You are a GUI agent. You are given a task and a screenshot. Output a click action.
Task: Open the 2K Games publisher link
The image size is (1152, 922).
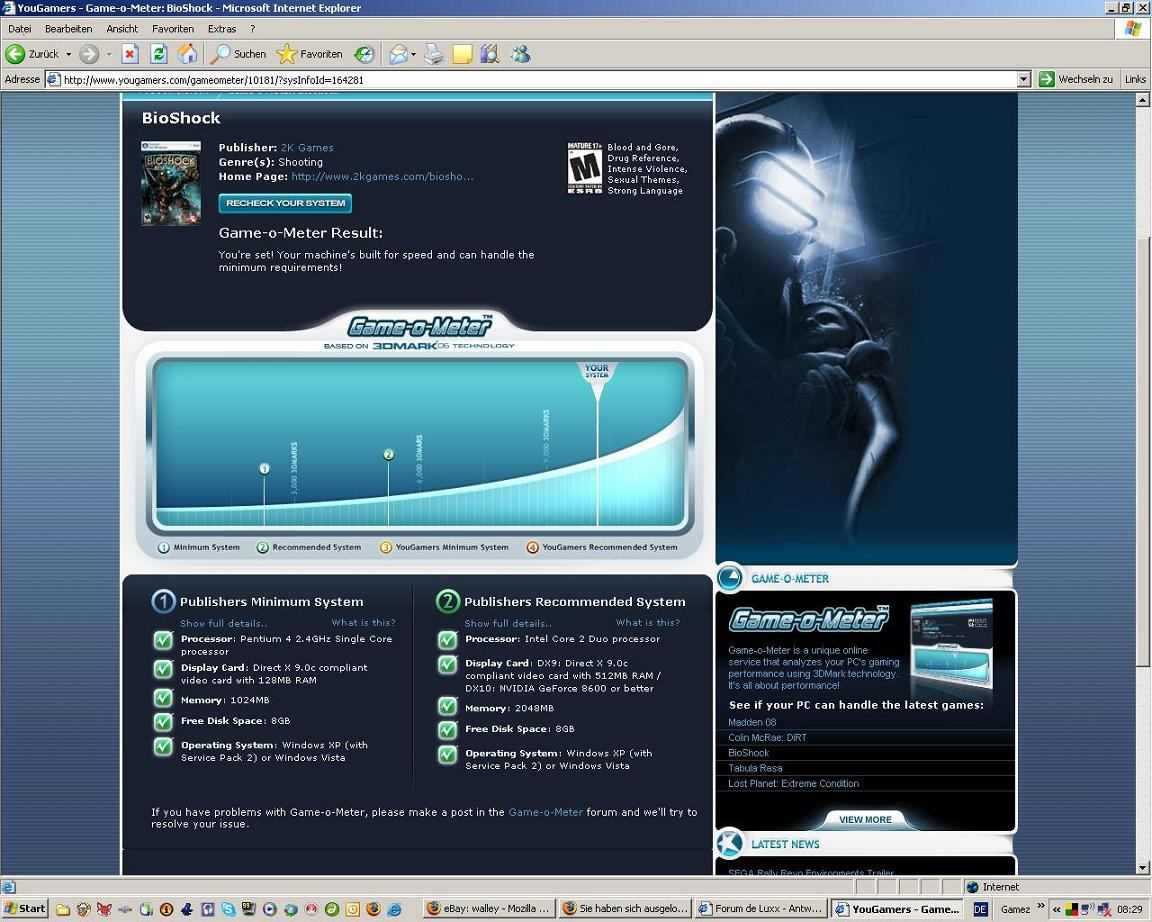(x=307, y=148)
